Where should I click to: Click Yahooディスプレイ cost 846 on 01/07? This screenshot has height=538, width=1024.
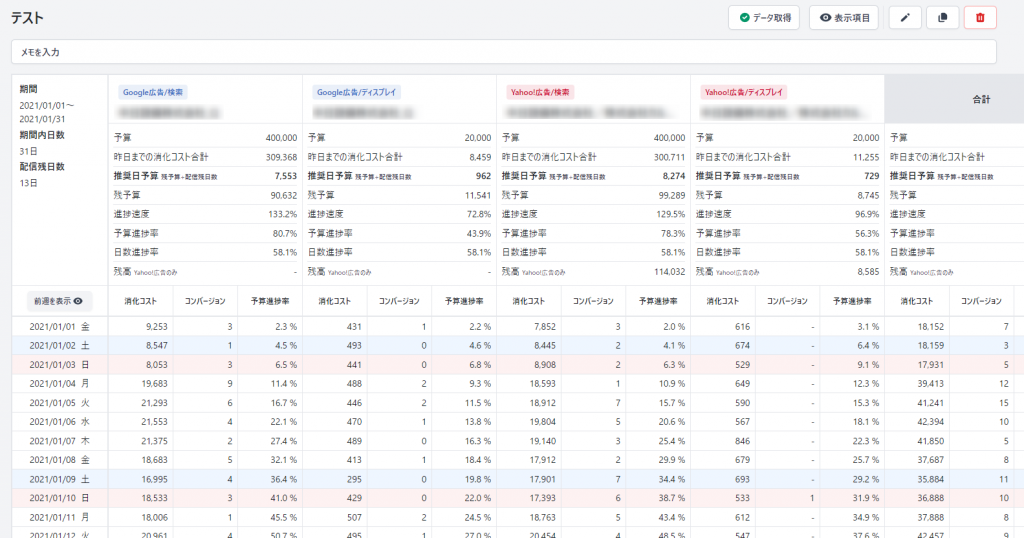[743, 441]
